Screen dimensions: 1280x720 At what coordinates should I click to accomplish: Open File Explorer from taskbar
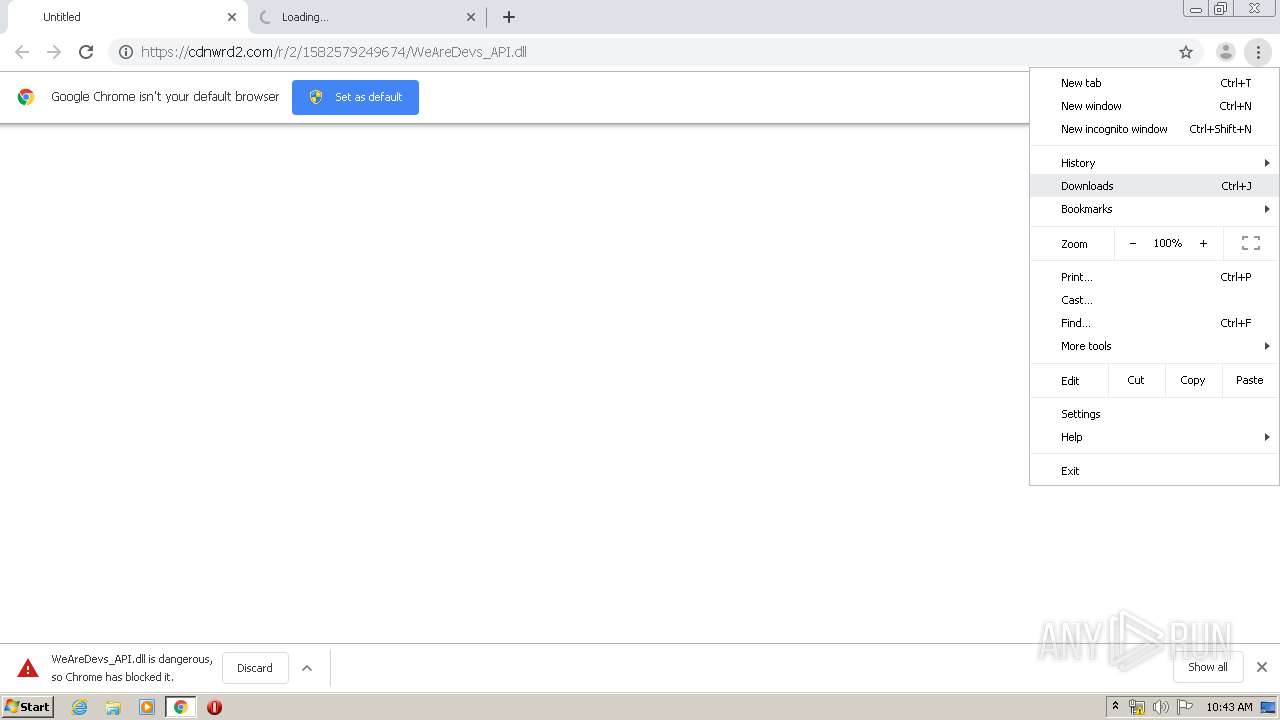coord(113,707)
